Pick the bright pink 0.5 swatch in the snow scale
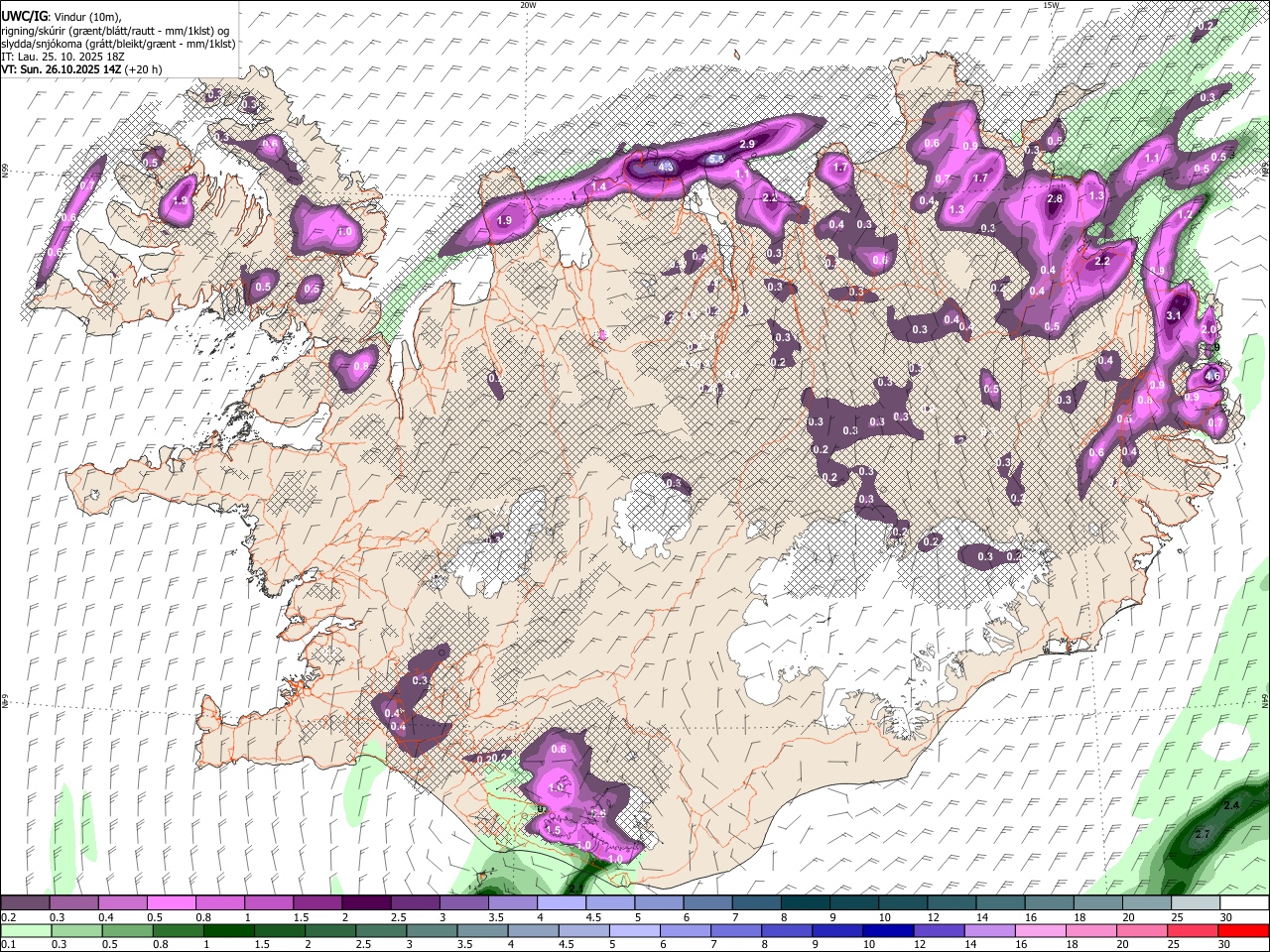Viewport: 1270px width, 952px height. pos(172,903)
